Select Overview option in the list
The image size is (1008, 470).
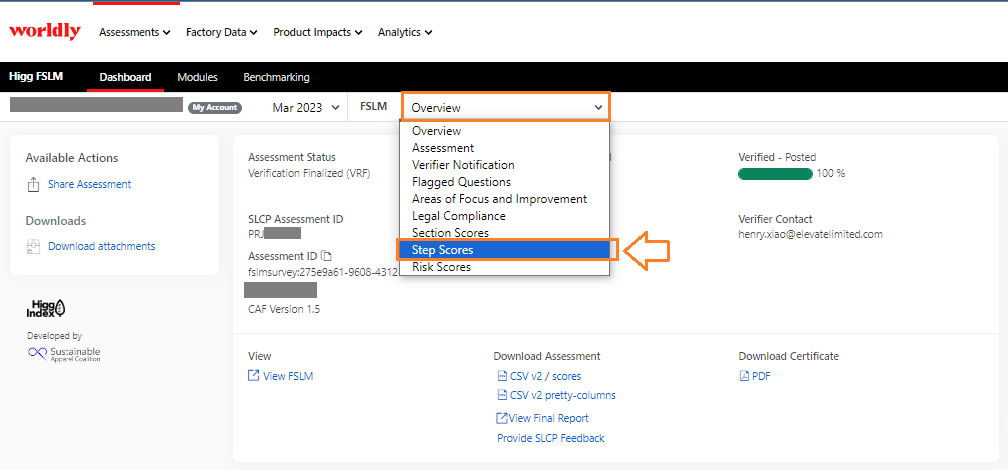[x=504, y=131]
